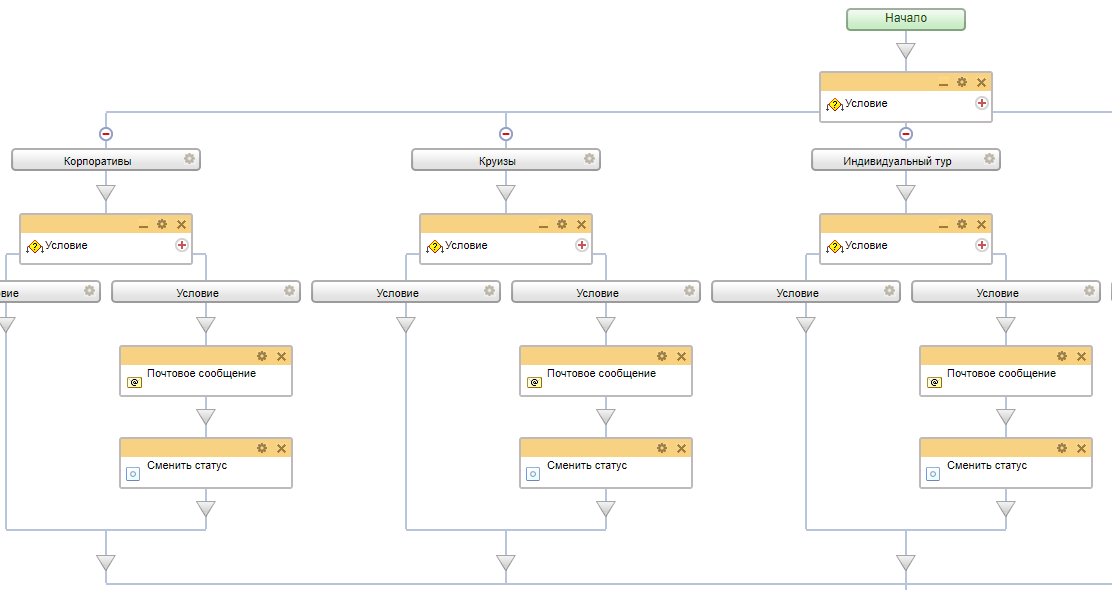Minimize the Условие block under Круизы
The width and height of the screenshot is (1112, 590).
click(543, 225)
